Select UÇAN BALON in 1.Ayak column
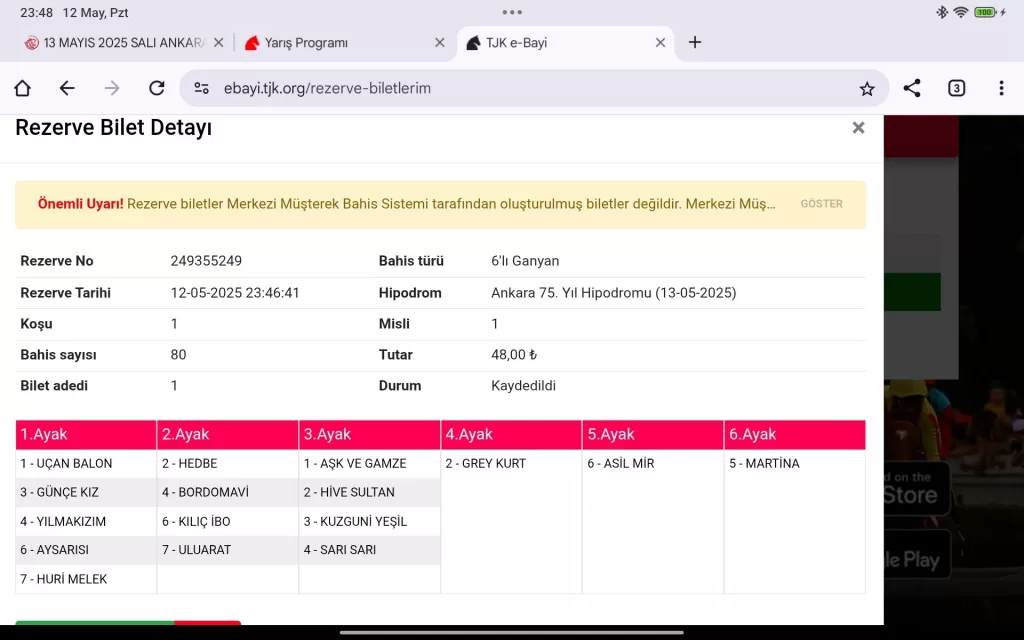 click(66, 464)
